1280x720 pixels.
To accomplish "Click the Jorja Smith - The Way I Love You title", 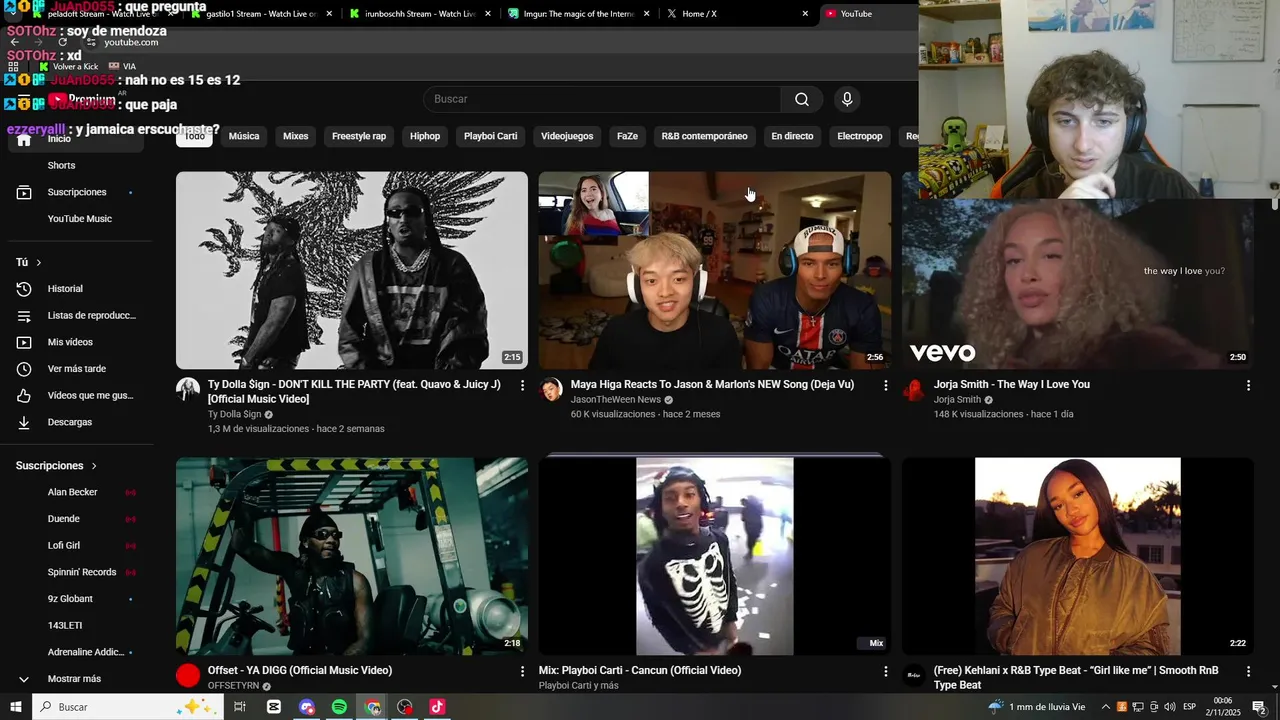I will [1012, 384].
